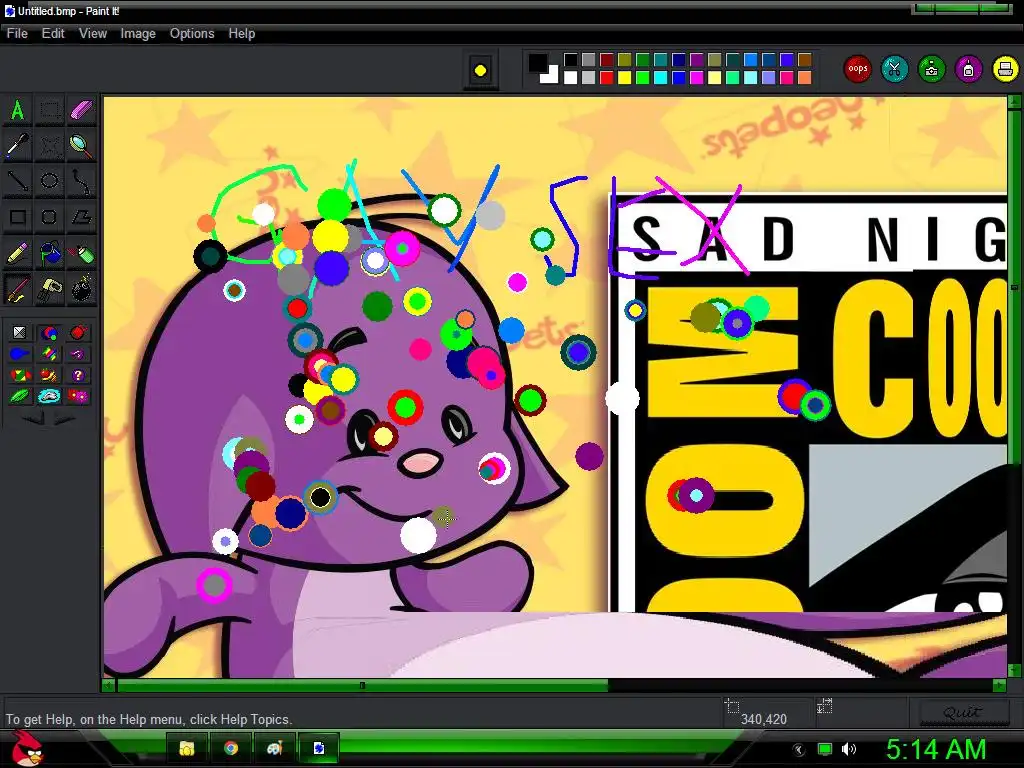Pick the magenta palette swatch
Screen dimensions: 1024x768
point(697,78)
